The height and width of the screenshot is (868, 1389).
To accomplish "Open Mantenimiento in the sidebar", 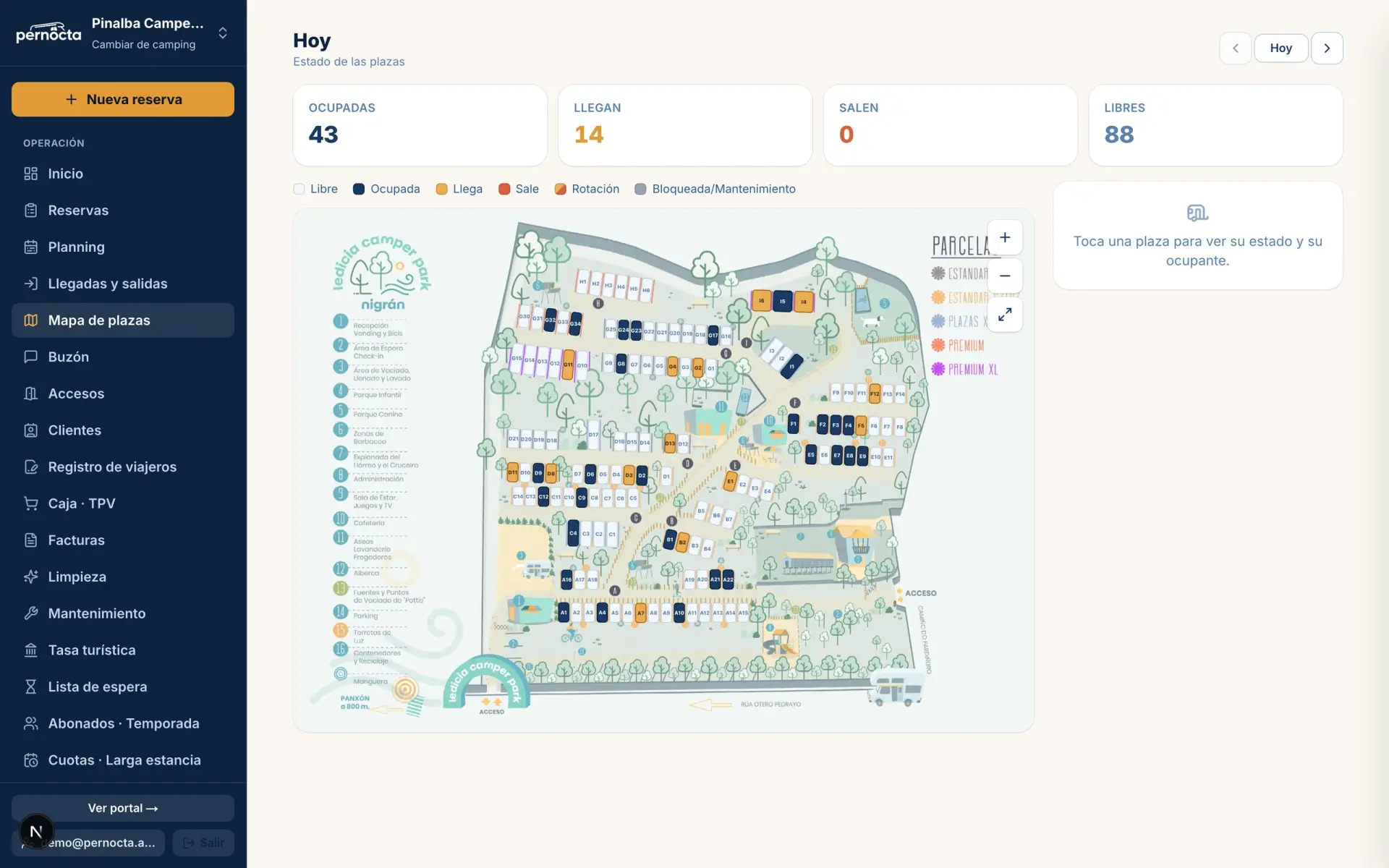I will [x=123, y=613].
